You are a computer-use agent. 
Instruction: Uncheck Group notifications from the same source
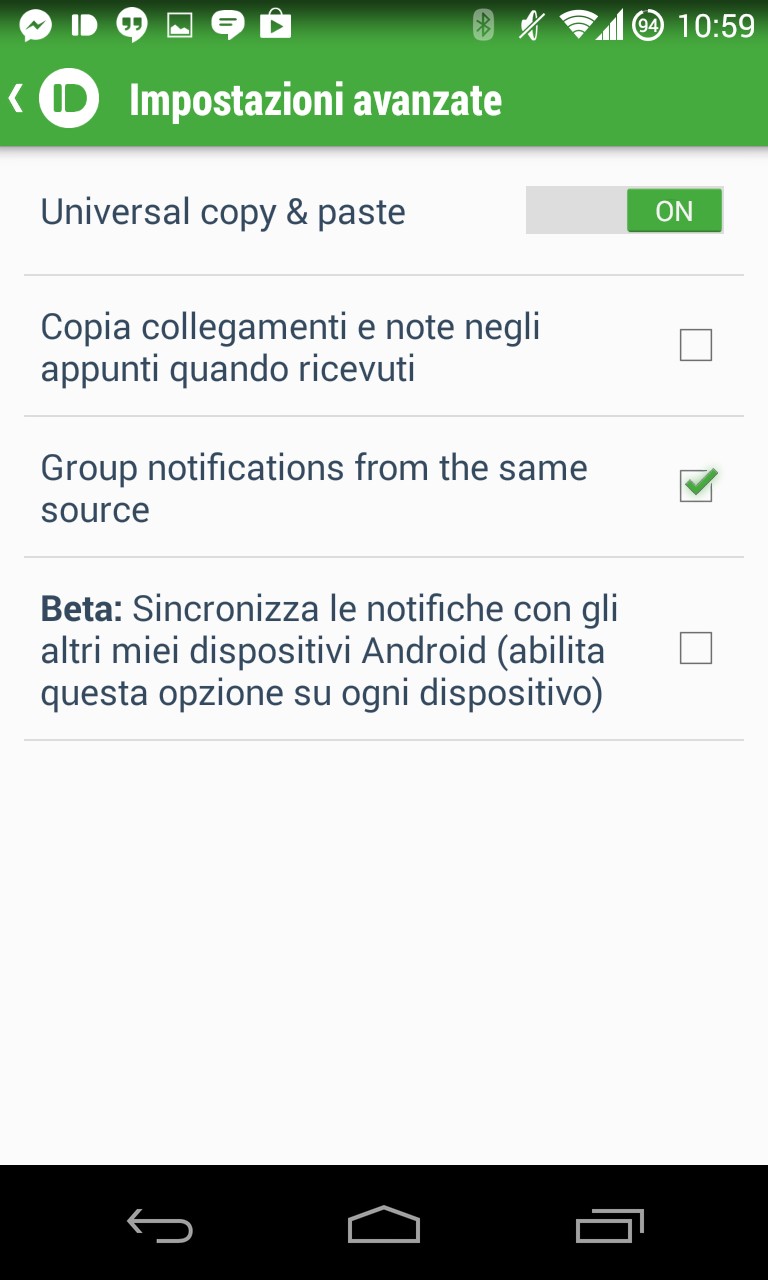(x=696, y=487)
